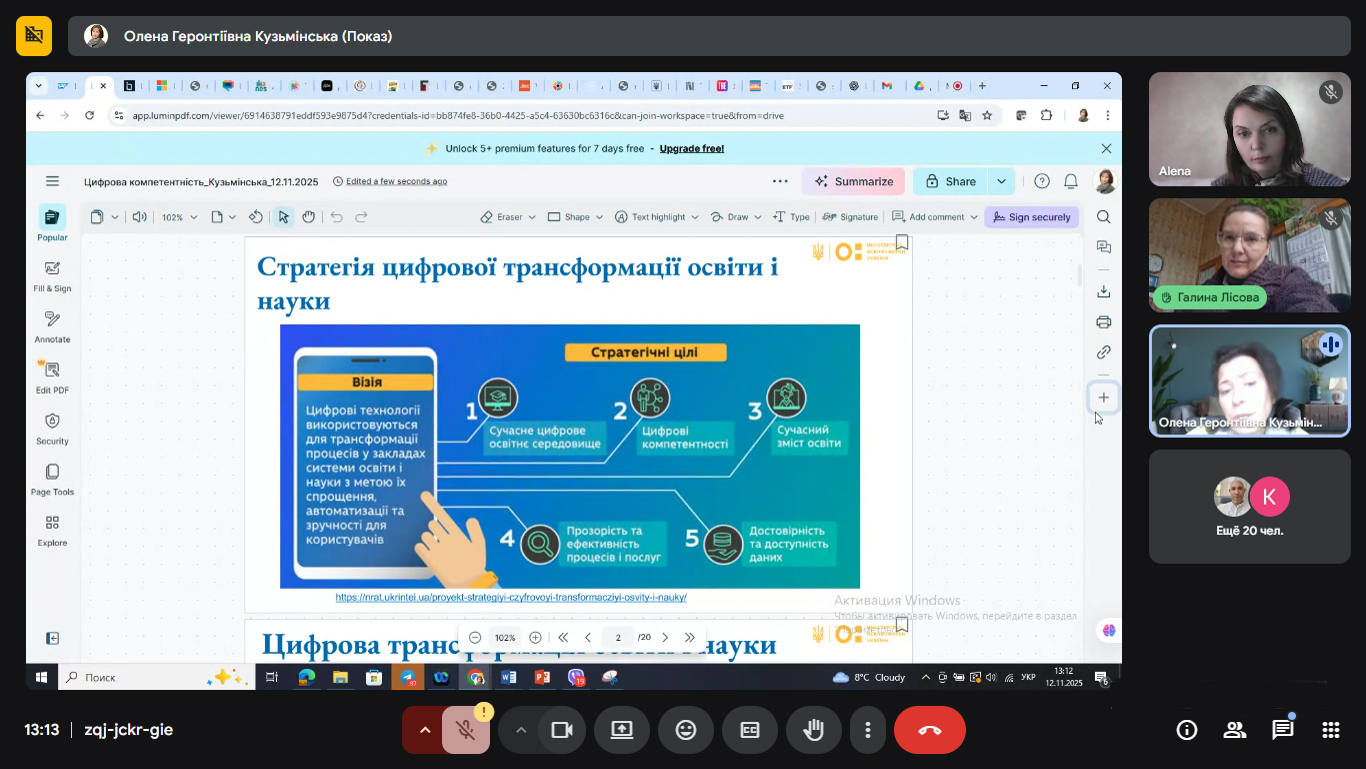Select the Annotate tool in Lumin sidebar
The image size is (1366, 769).
[x=52, y=325]
